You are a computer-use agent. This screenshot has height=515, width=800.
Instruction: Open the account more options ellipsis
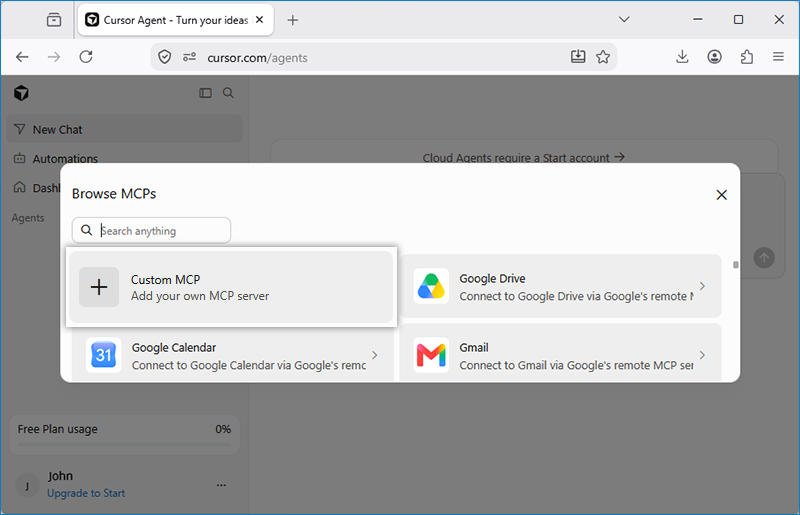tap(221, 485)
